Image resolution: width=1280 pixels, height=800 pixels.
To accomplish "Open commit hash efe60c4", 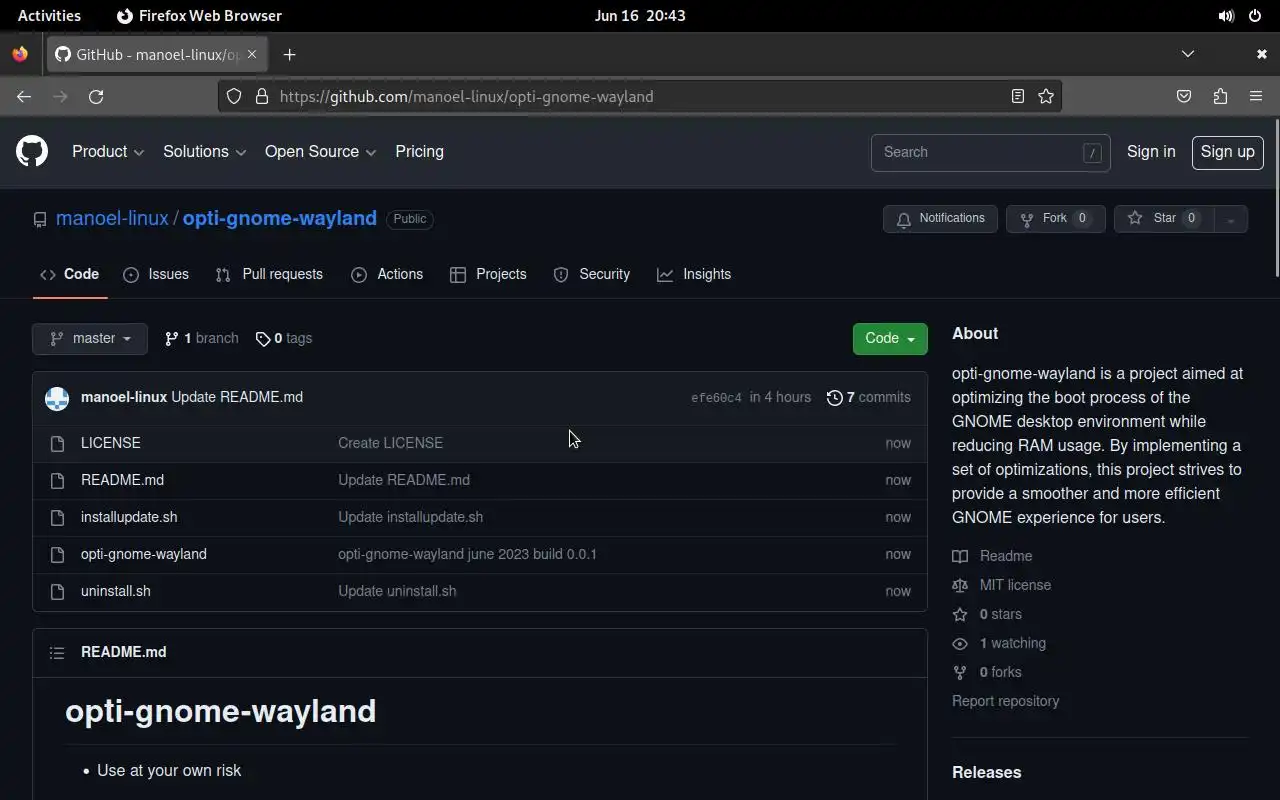I will pos(716,398).
